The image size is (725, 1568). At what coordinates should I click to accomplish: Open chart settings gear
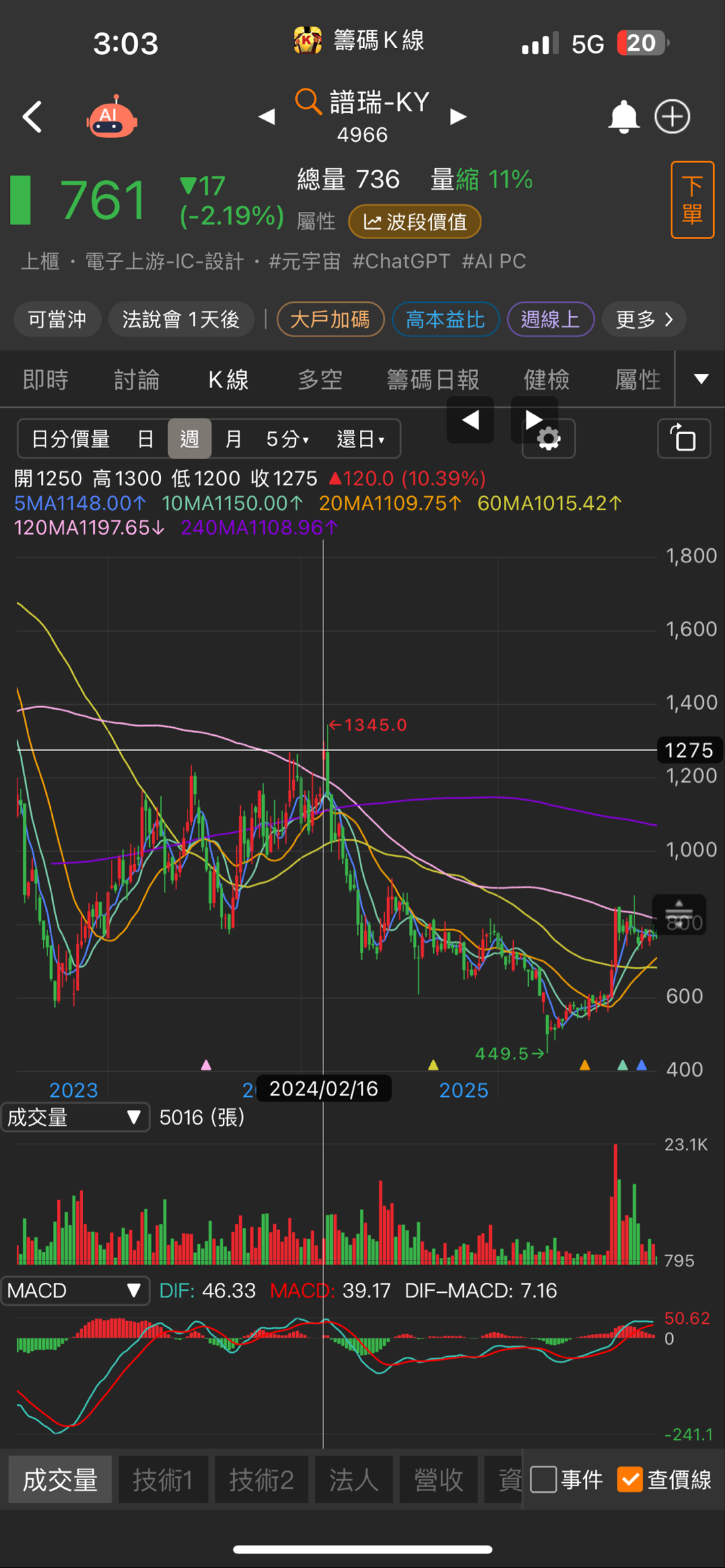549,439
